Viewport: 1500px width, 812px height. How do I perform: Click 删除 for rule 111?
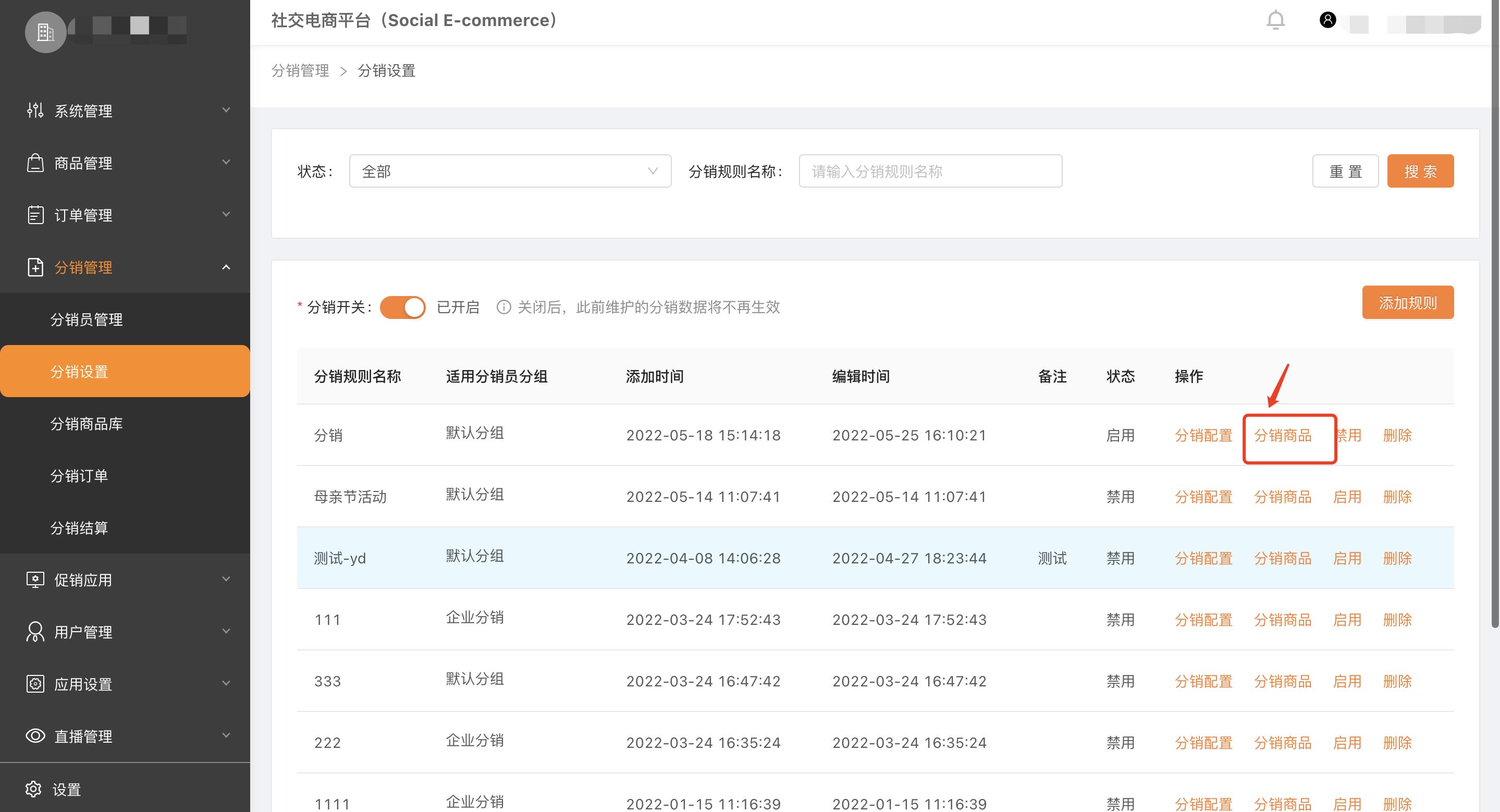(1397, 619)
